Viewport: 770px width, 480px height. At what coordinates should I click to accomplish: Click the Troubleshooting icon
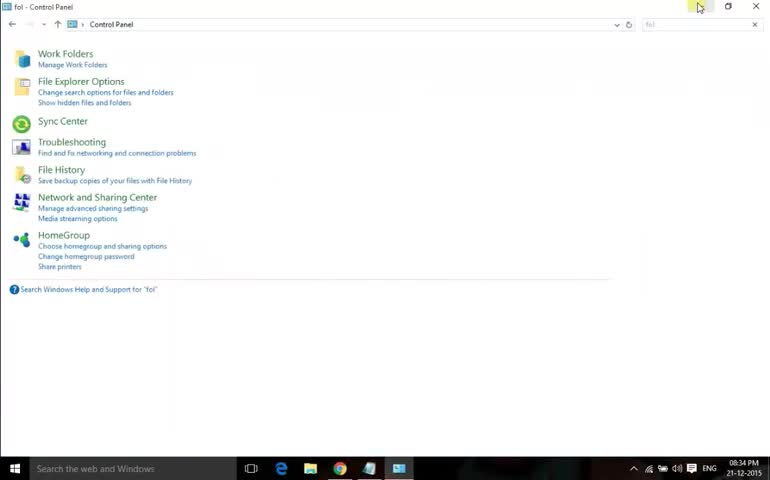(22, 147)
